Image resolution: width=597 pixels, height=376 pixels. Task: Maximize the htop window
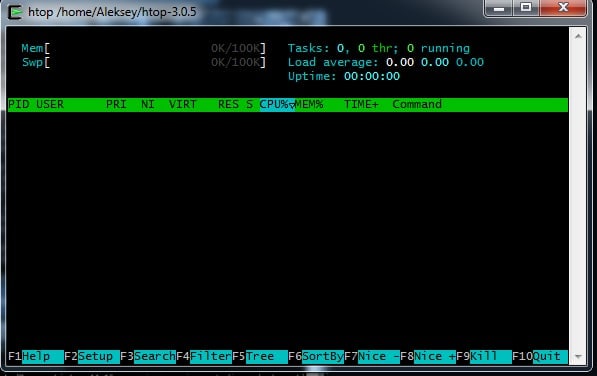526,8
